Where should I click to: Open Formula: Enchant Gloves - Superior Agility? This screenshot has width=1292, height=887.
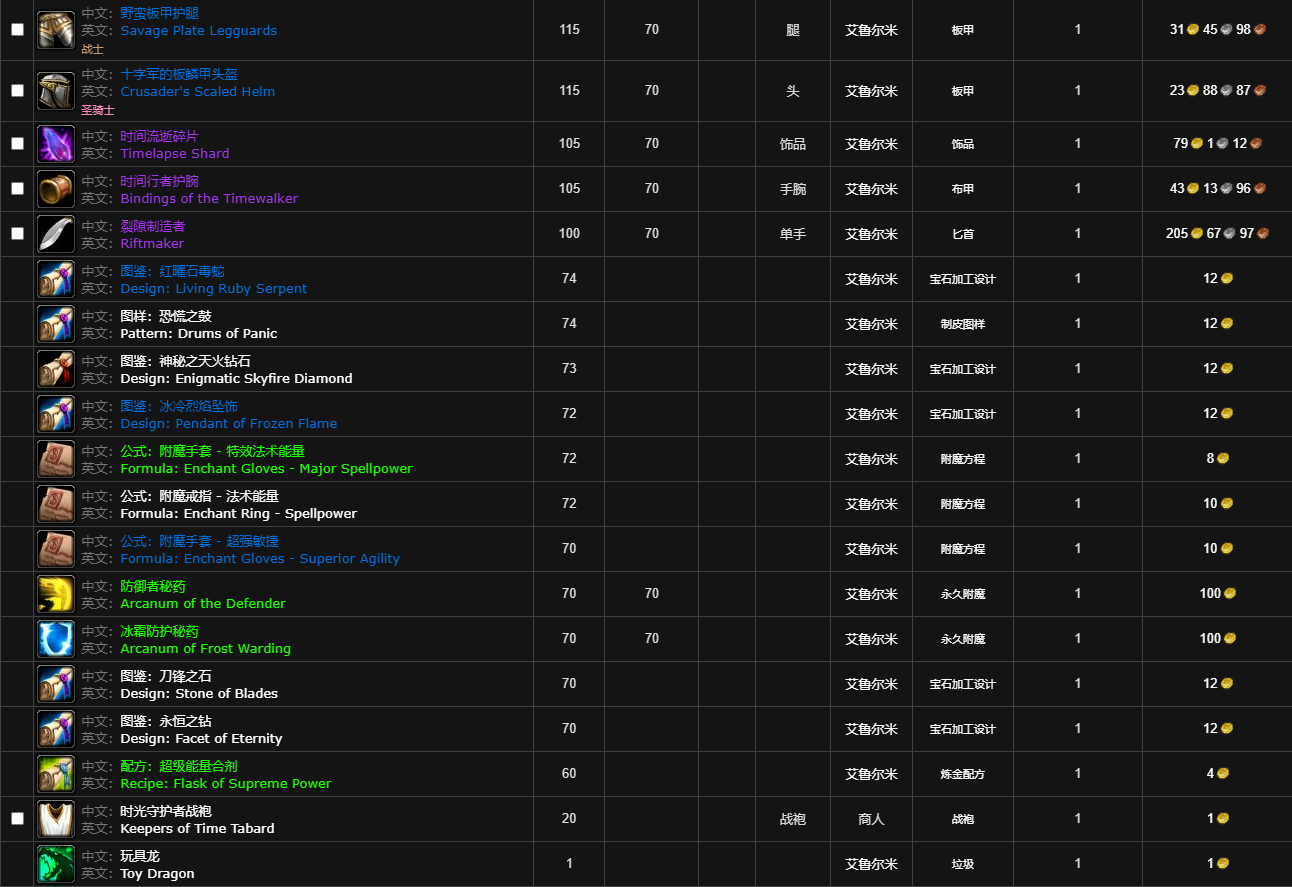click(x=260, y=559)
